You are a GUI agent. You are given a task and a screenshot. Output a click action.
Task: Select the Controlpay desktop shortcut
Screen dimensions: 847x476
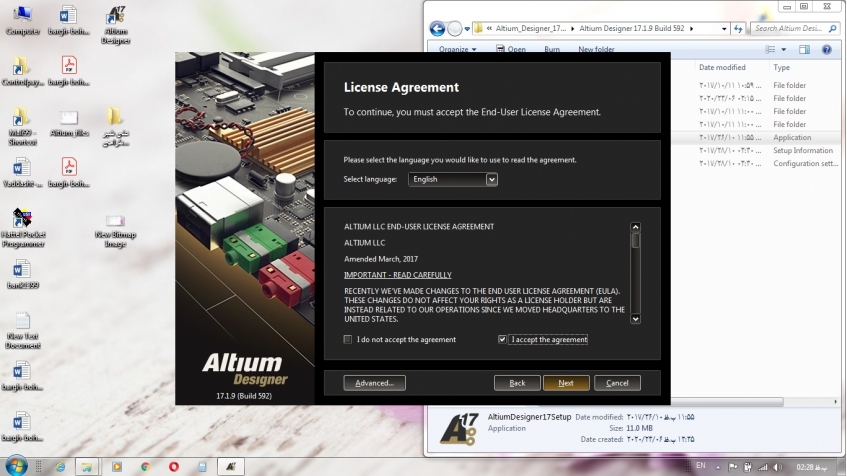point(22,71)
